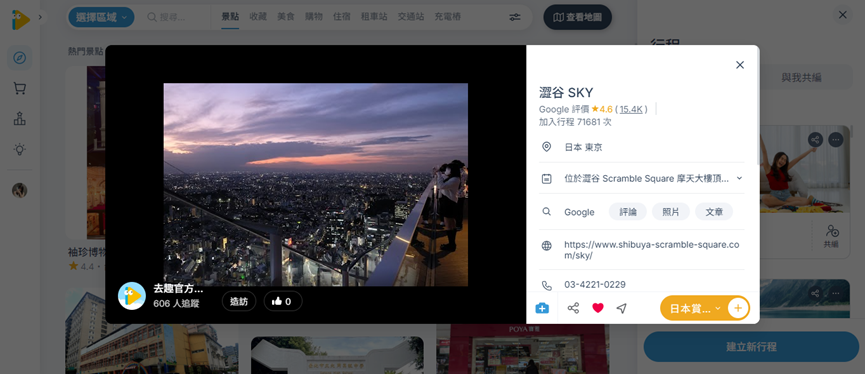Click the blue add-photo camera icon
Viewport: 865px width, 374px height.
(542, 308)
